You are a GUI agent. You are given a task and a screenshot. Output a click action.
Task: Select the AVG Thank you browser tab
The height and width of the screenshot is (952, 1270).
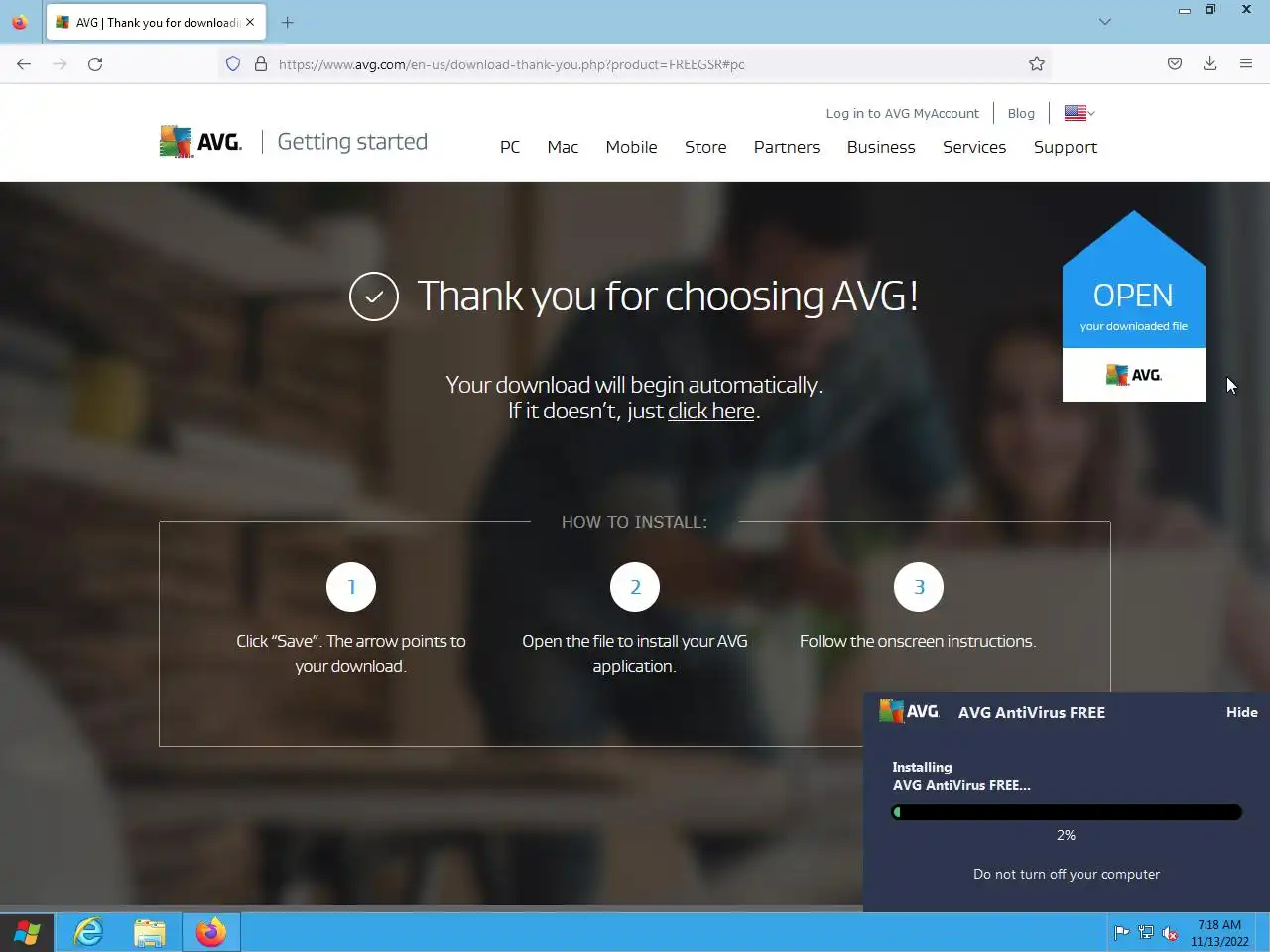click(156, 22)
